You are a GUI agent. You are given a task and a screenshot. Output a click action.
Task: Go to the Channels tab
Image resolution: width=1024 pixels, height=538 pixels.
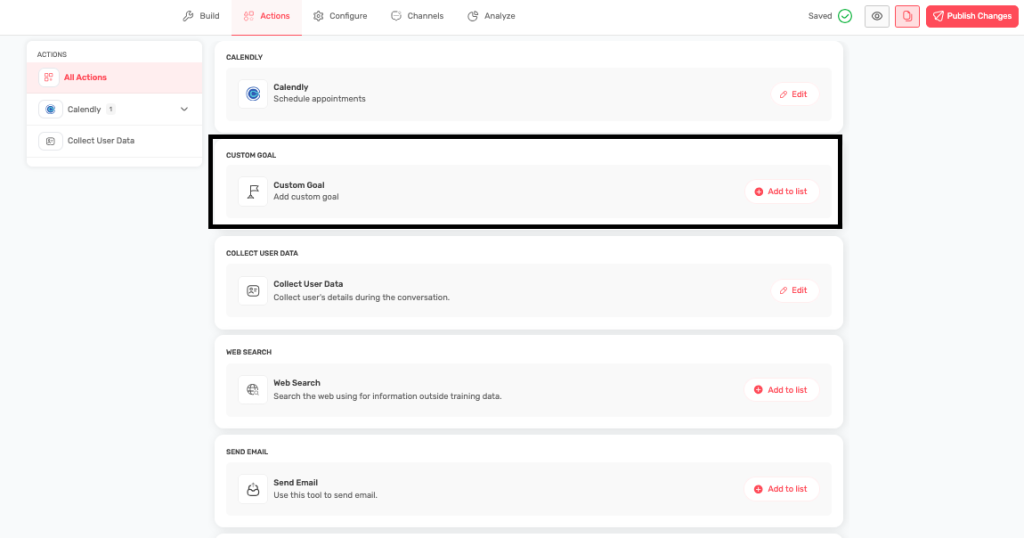417,16
